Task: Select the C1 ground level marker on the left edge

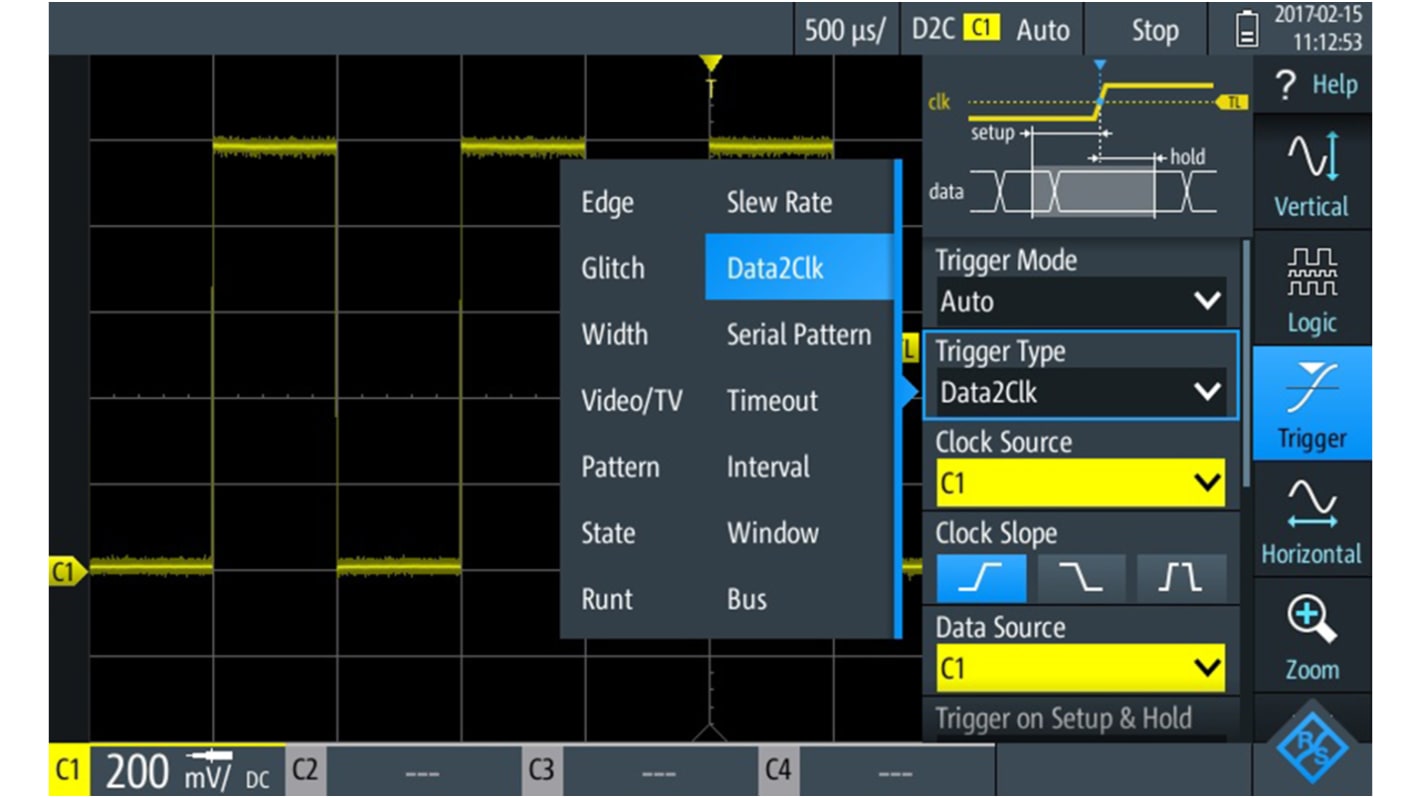Action: pyautogui.click(x=67, y=573)
